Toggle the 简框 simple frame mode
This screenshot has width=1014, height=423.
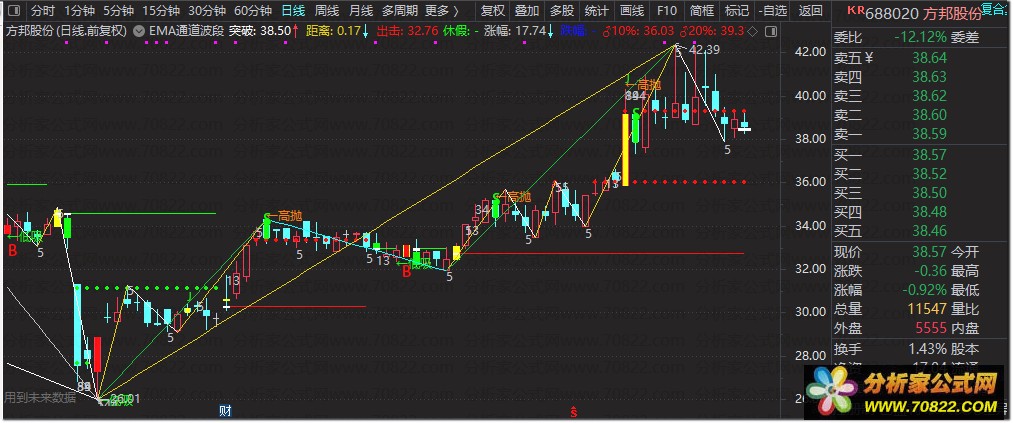(x=702, y=10)
